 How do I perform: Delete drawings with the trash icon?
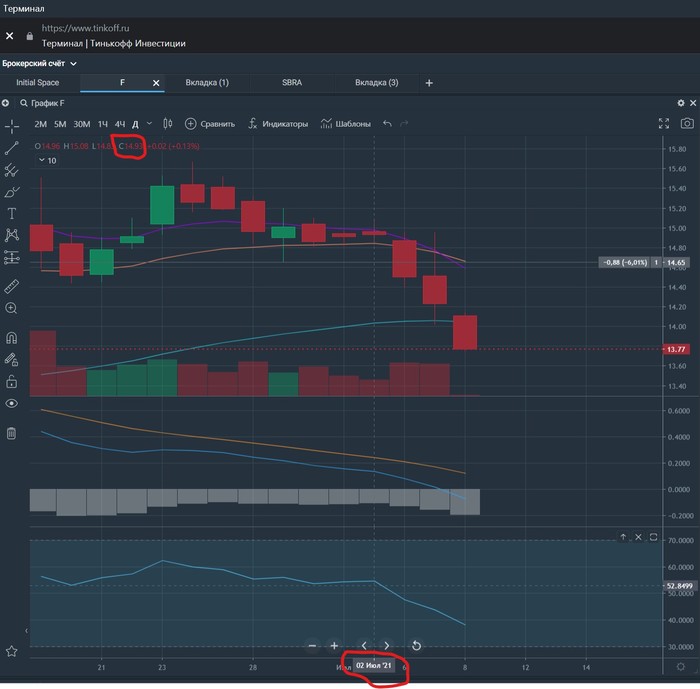coord(12,433)
